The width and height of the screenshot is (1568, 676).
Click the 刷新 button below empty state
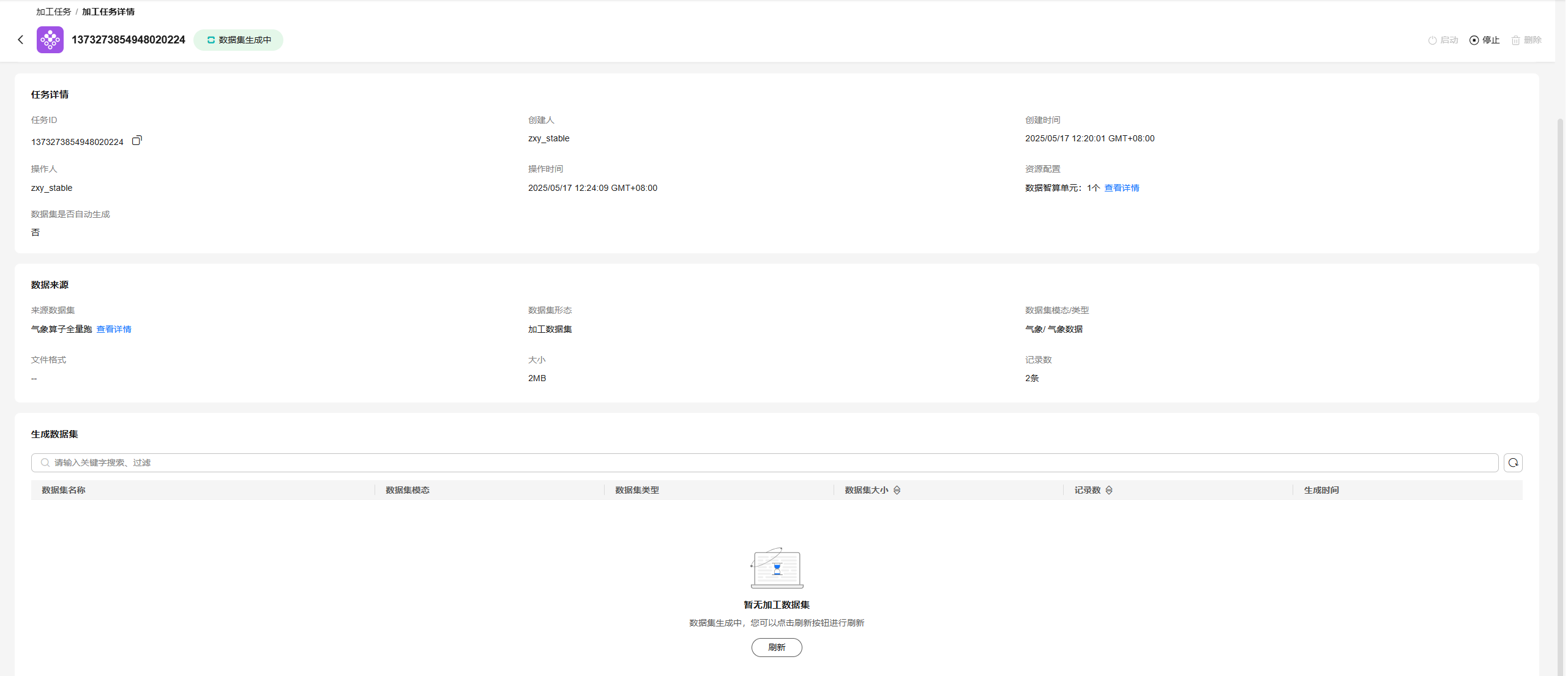point(776,647)
